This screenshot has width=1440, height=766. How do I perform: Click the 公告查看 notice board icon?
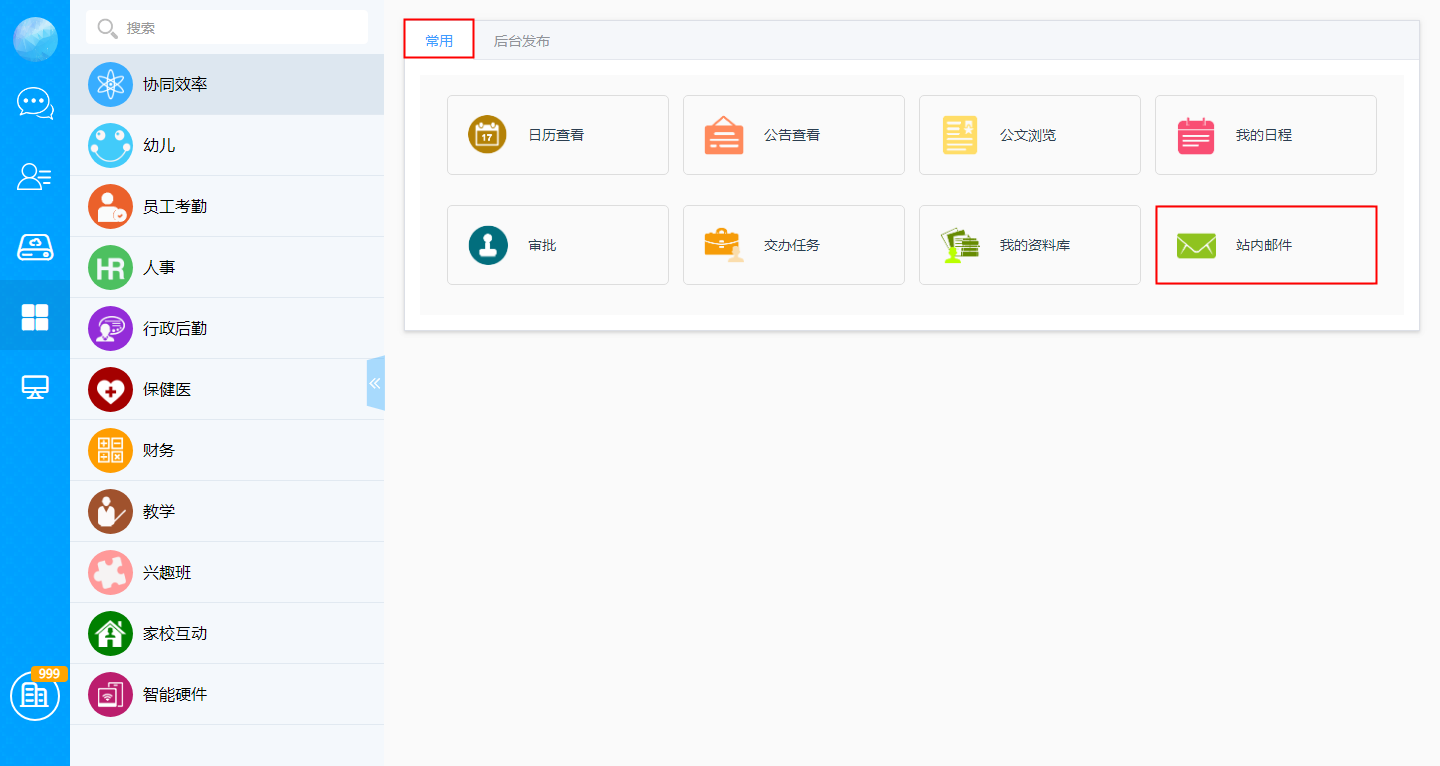pyautogui.click(x=724, y=135)
